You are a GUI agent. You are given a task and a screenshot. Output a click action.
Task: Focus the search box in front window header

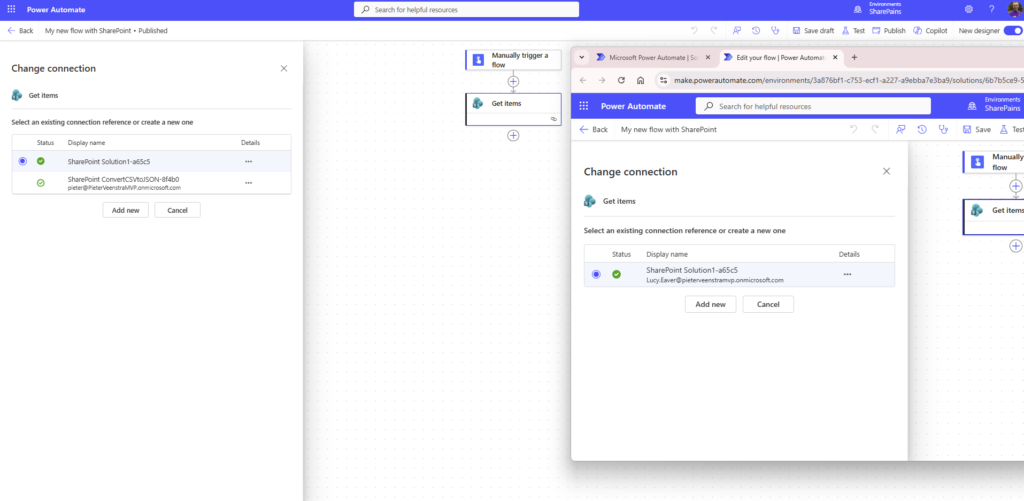(x=813, y=106)
